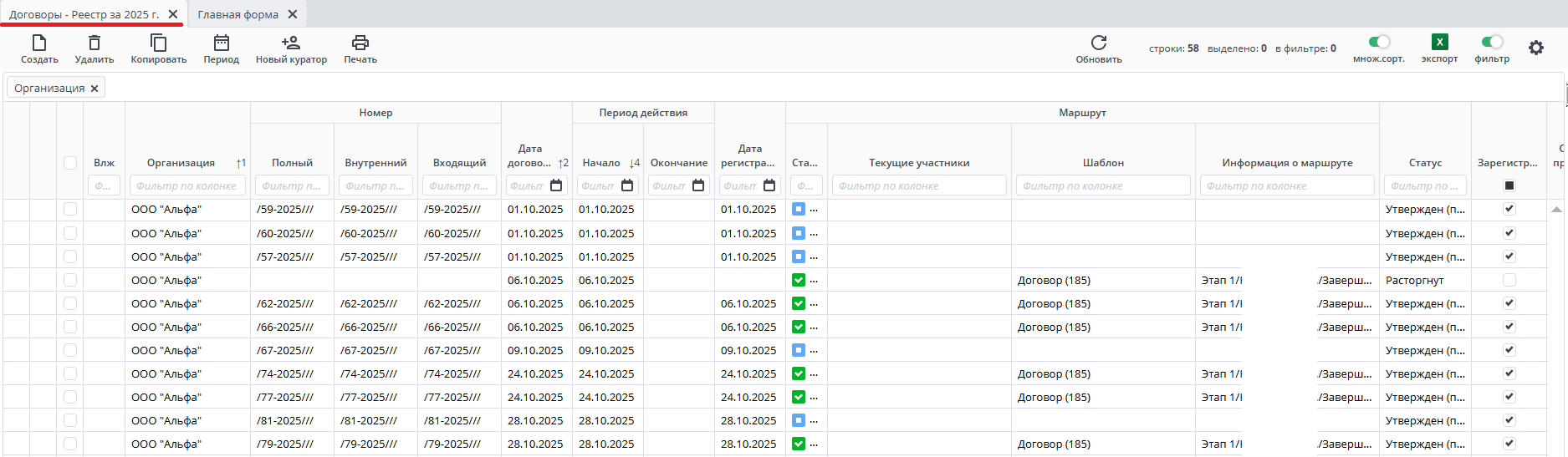Viewport: 1568px width, 457px height.
Task: Open calendar picker in Окончание filter
Action: click(x=698, y=185)
